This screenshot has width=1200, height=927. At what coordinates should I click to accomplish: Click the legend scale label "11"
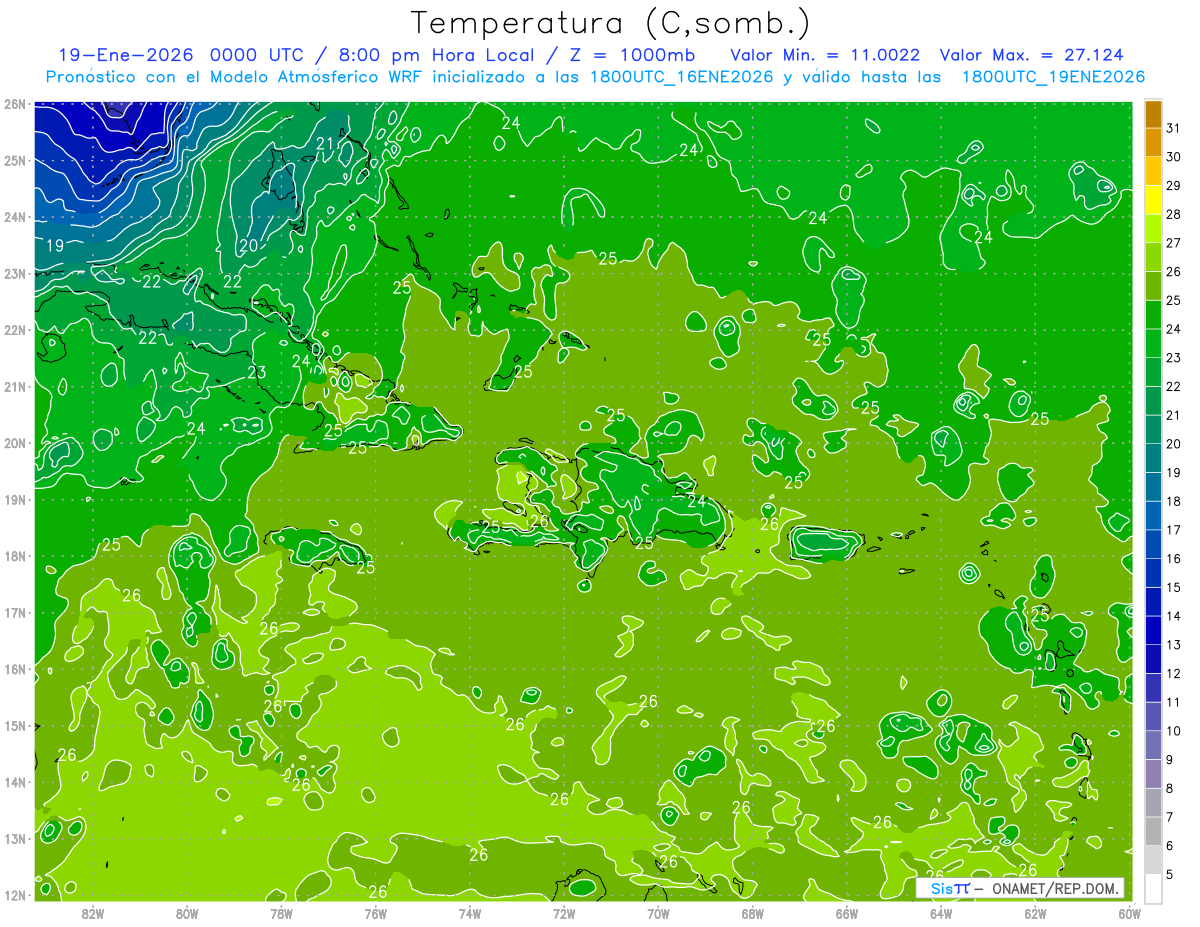tap(1174, 702)
